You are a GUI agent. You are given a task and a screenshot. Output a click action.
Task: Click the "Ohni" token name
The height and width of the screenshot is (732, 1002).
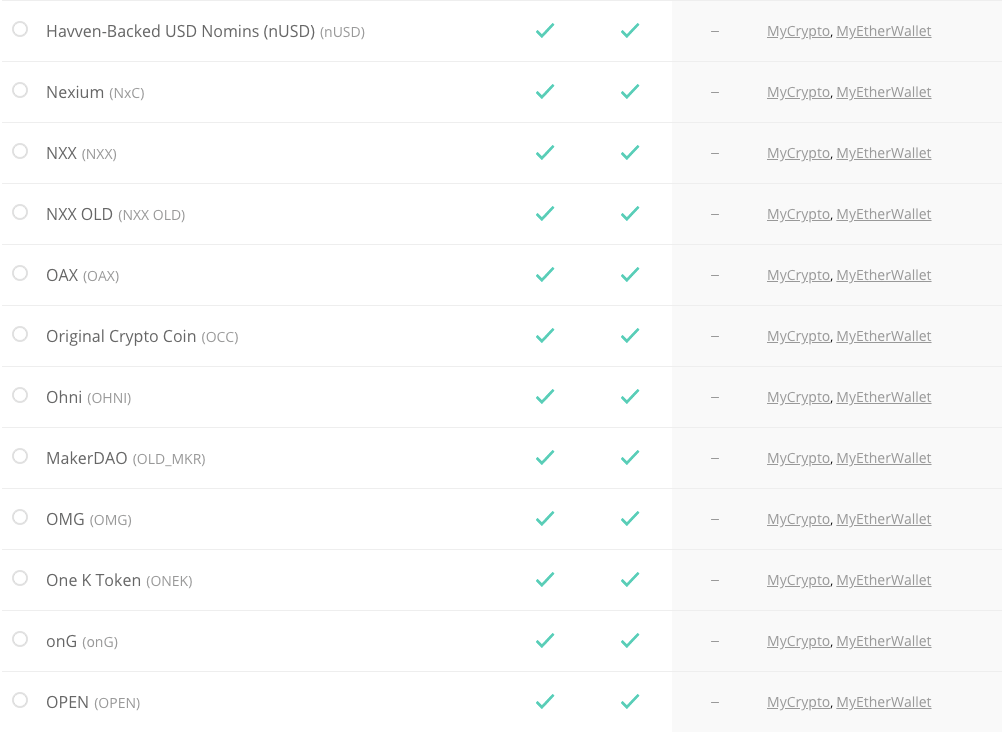point(64,397)
